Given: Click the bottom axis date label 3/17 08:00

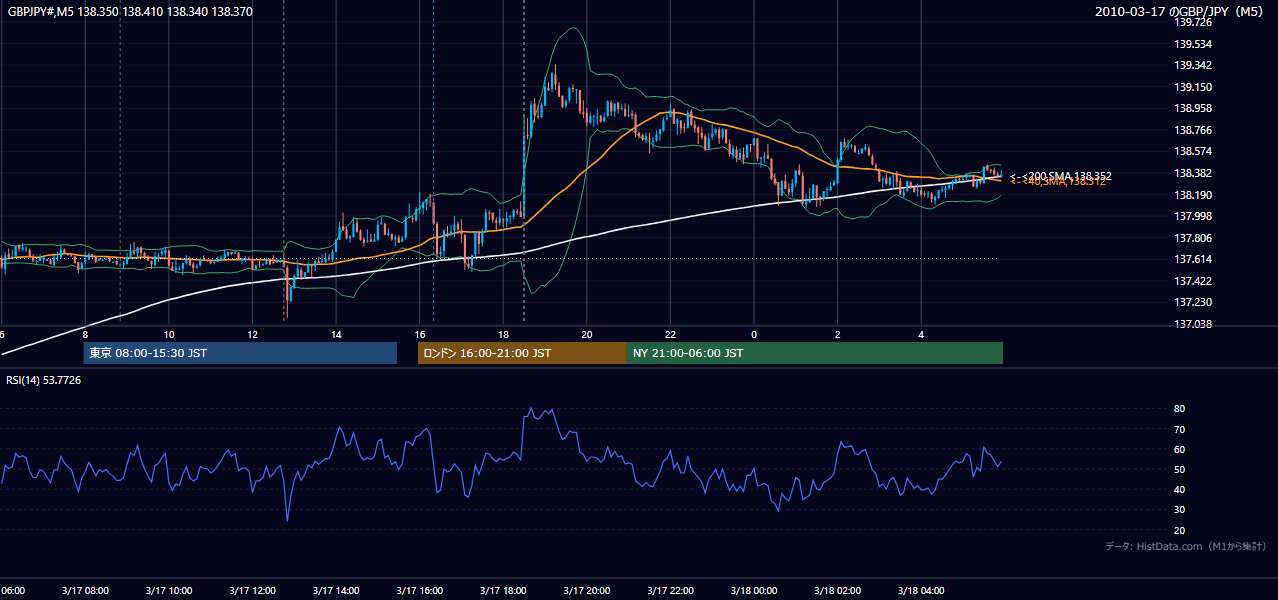Looking at the screenshot, I should coord(85,591).
